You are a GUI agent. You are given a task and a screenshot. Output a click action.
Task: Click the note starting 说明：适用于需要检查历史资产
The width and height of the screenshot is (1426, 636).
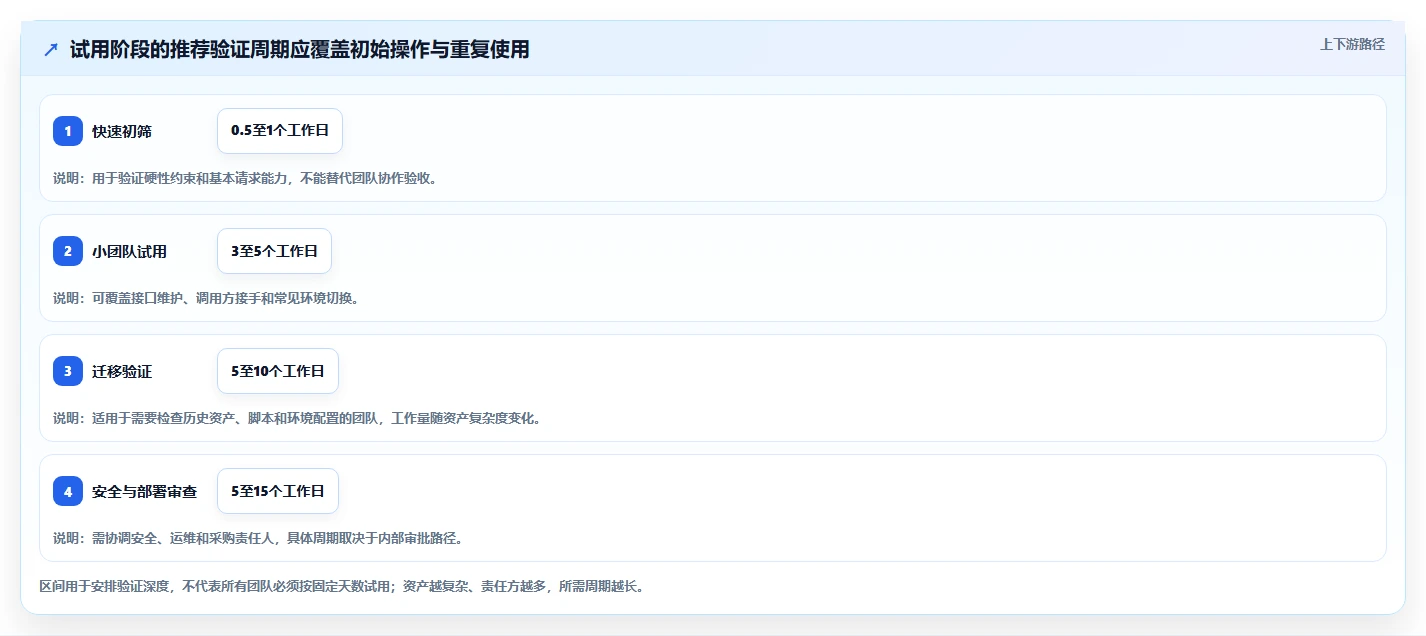pos(297,418)
